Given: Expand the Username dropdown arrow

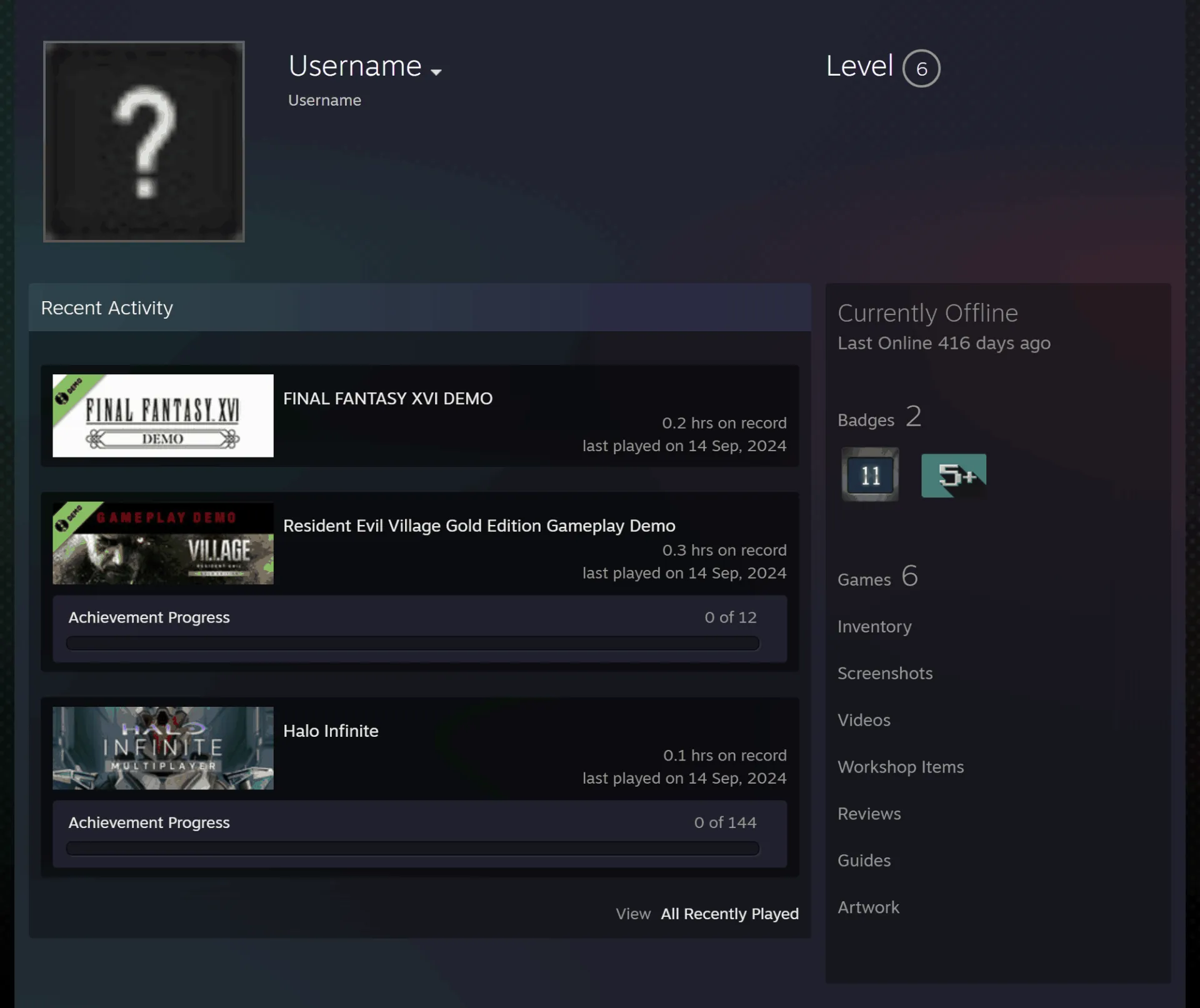Looking at the screenshot, I should [x=436, y=72].
